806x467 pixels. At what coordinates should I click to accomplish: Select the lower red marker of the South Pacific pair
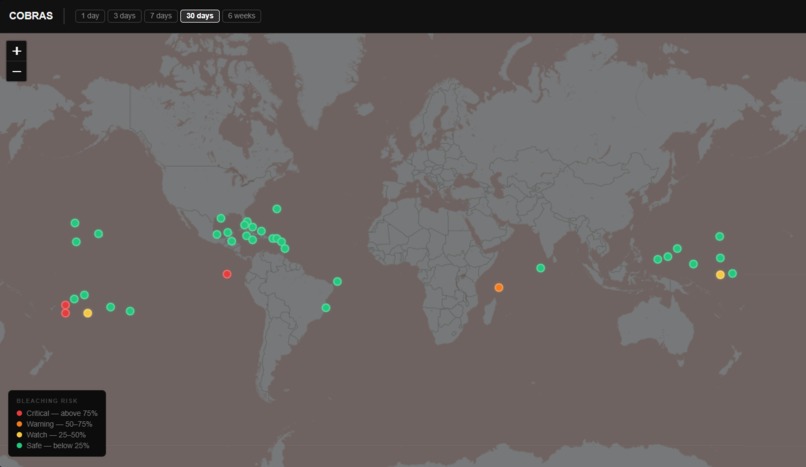pyautogui.click(x=65, y=313)
